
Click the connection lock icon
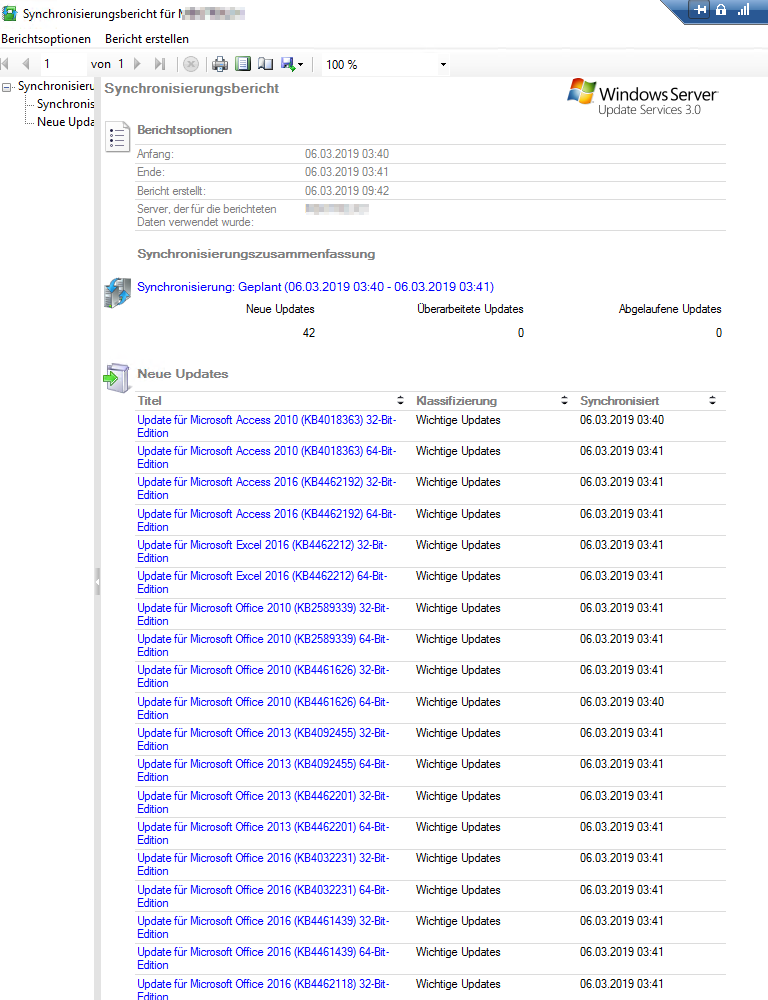click(x=721, y=10)
